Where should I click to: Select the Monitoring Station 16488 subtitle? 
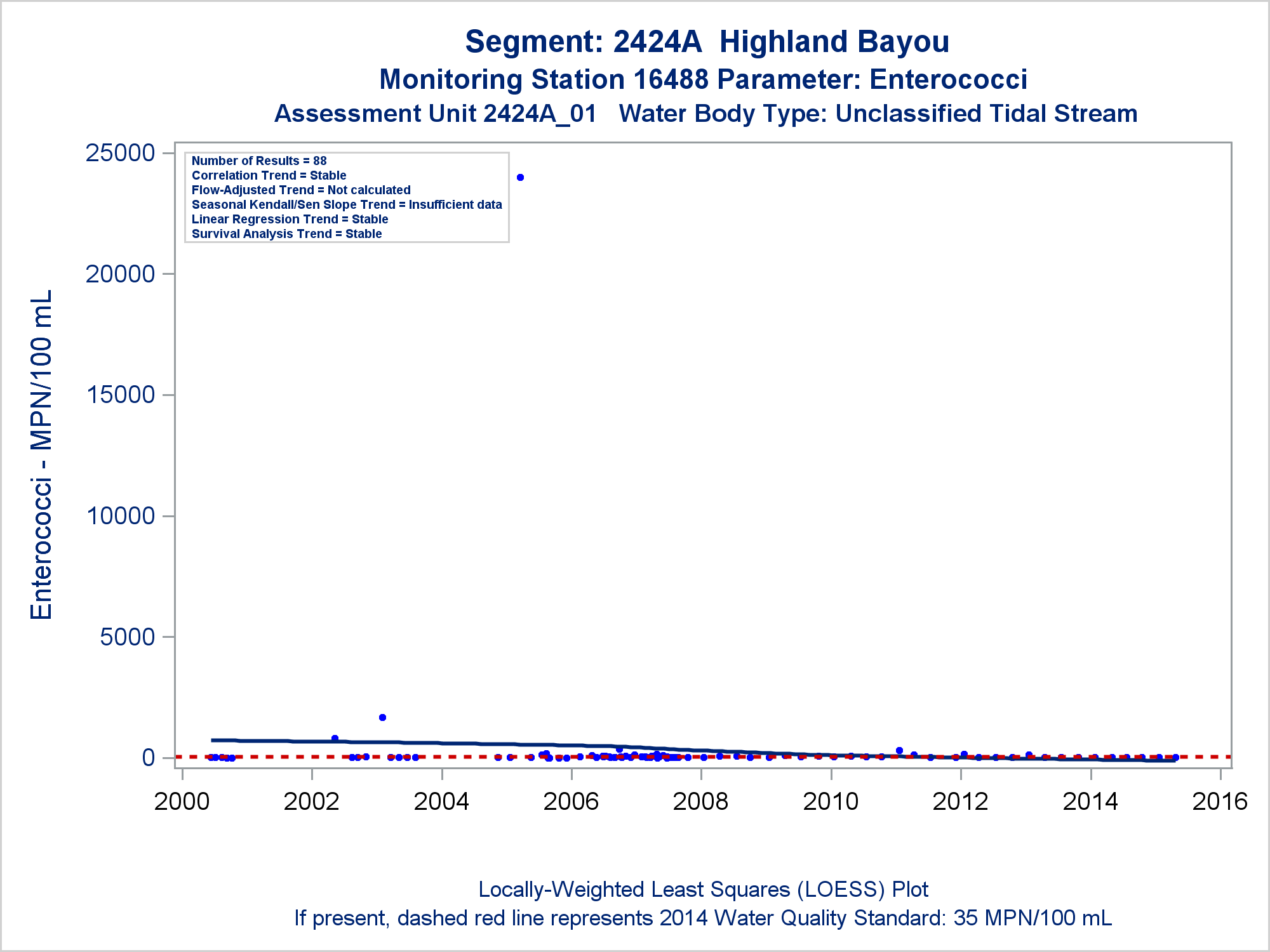tap(703, 79)
